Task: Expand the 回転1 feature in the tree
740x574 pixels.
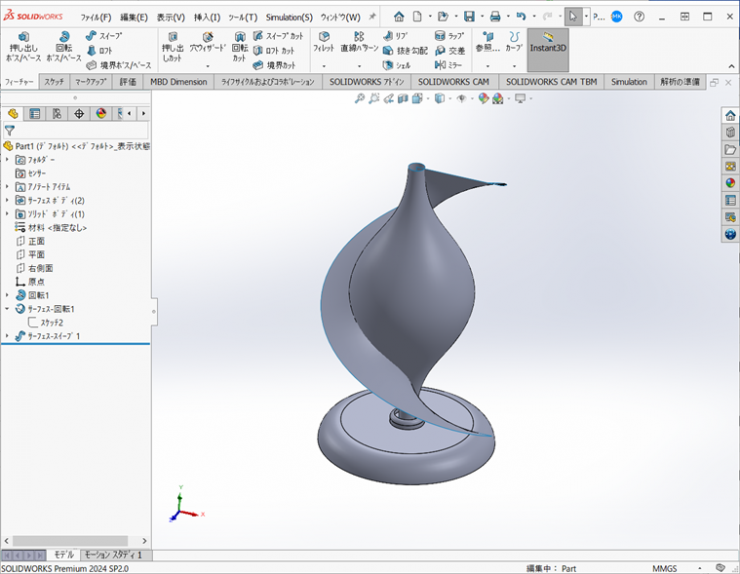Action: (7, 296)
